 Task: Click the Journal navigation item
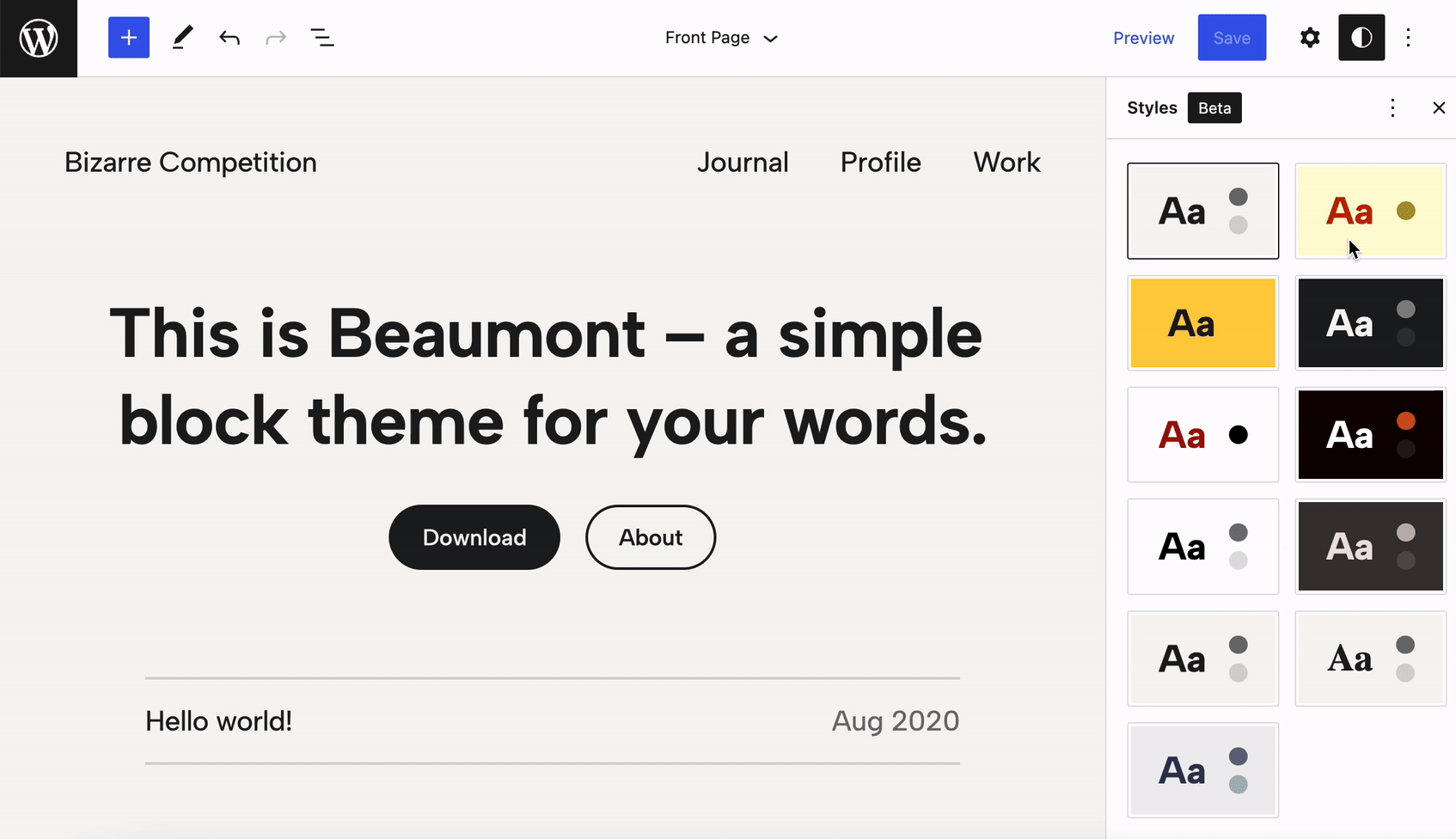743,162
